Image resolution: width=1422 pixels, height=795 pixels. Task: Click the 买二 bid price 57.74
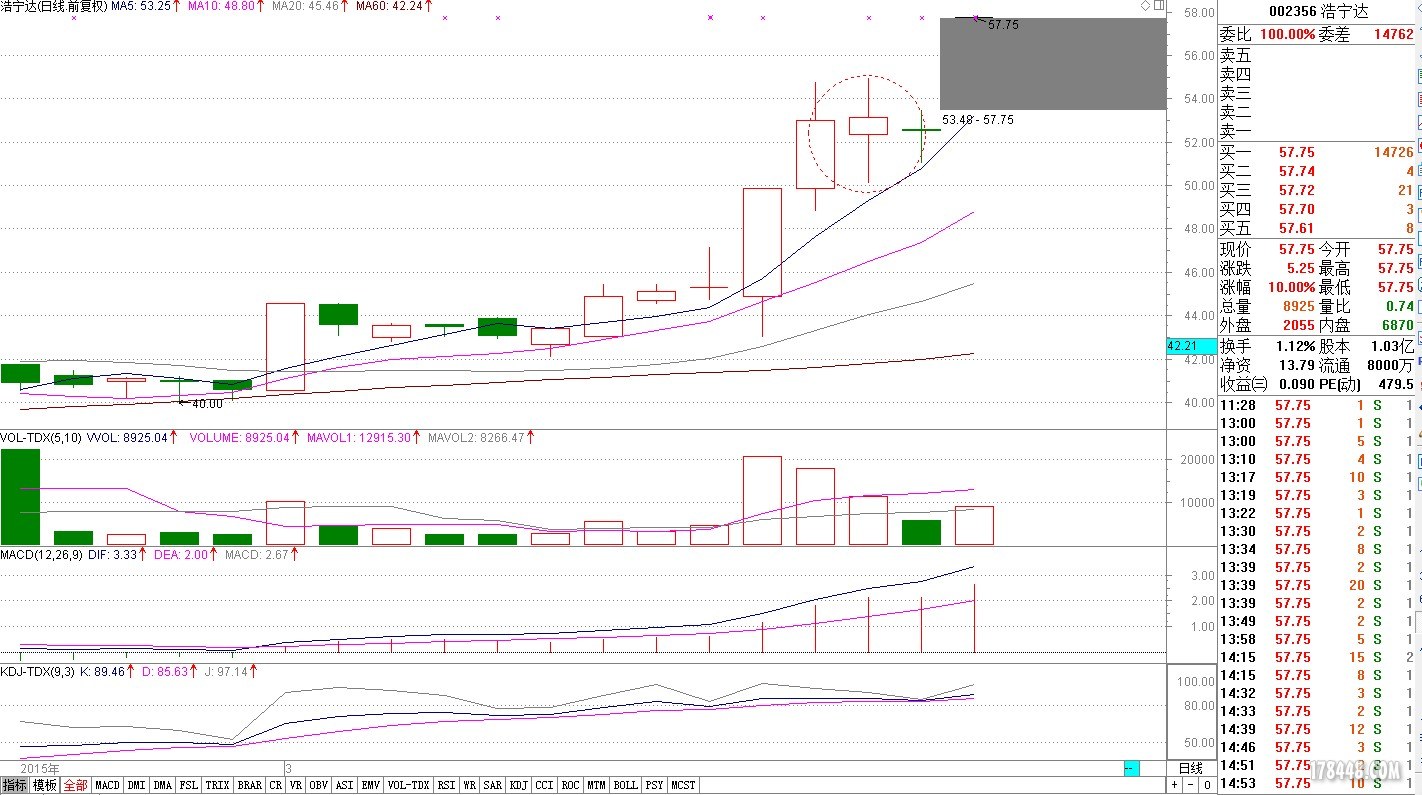pyautogui.click(x=1297, y=171)
